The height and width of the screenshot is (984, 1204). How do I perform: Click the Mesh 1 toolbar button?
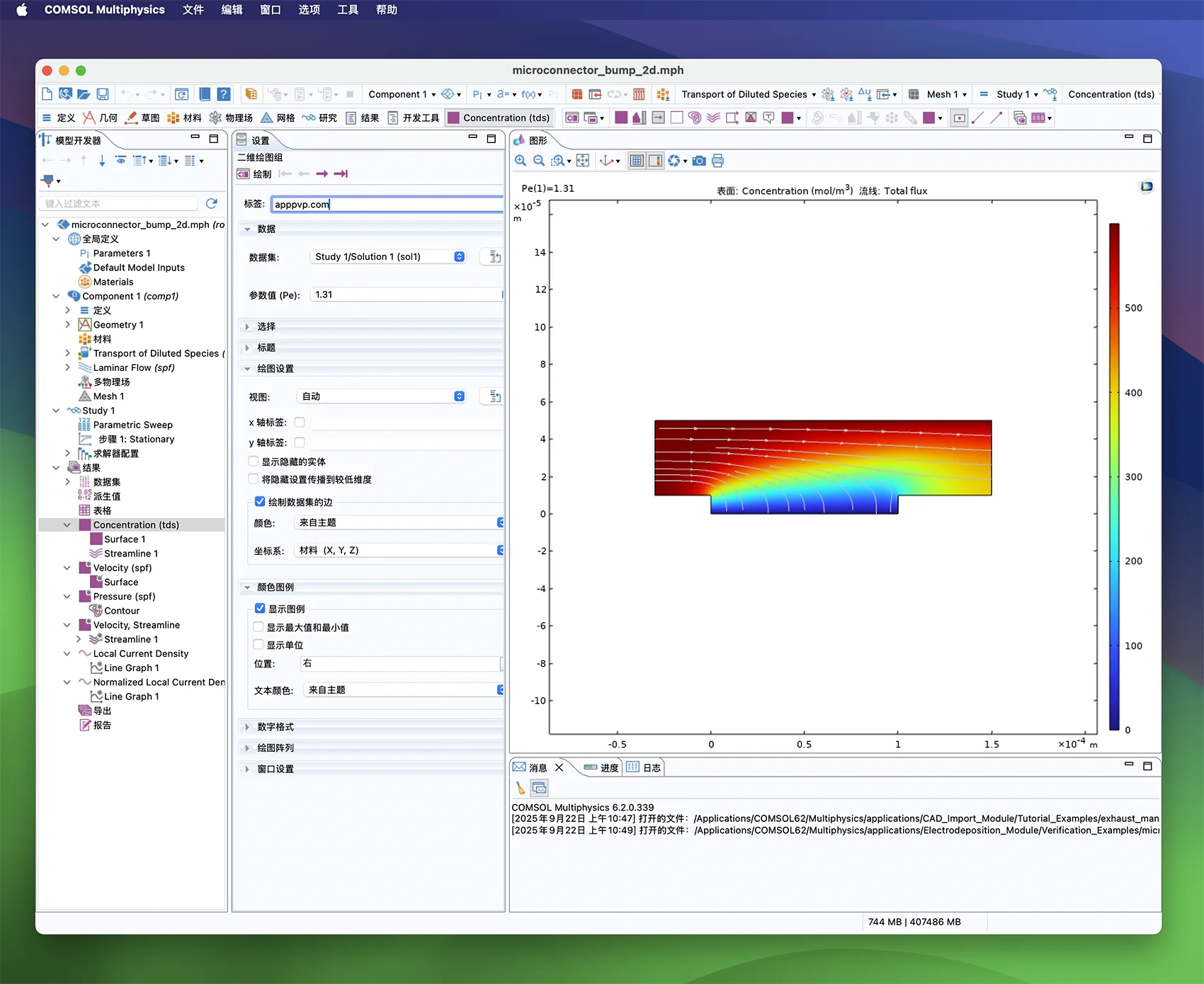(x=938, y=94)
